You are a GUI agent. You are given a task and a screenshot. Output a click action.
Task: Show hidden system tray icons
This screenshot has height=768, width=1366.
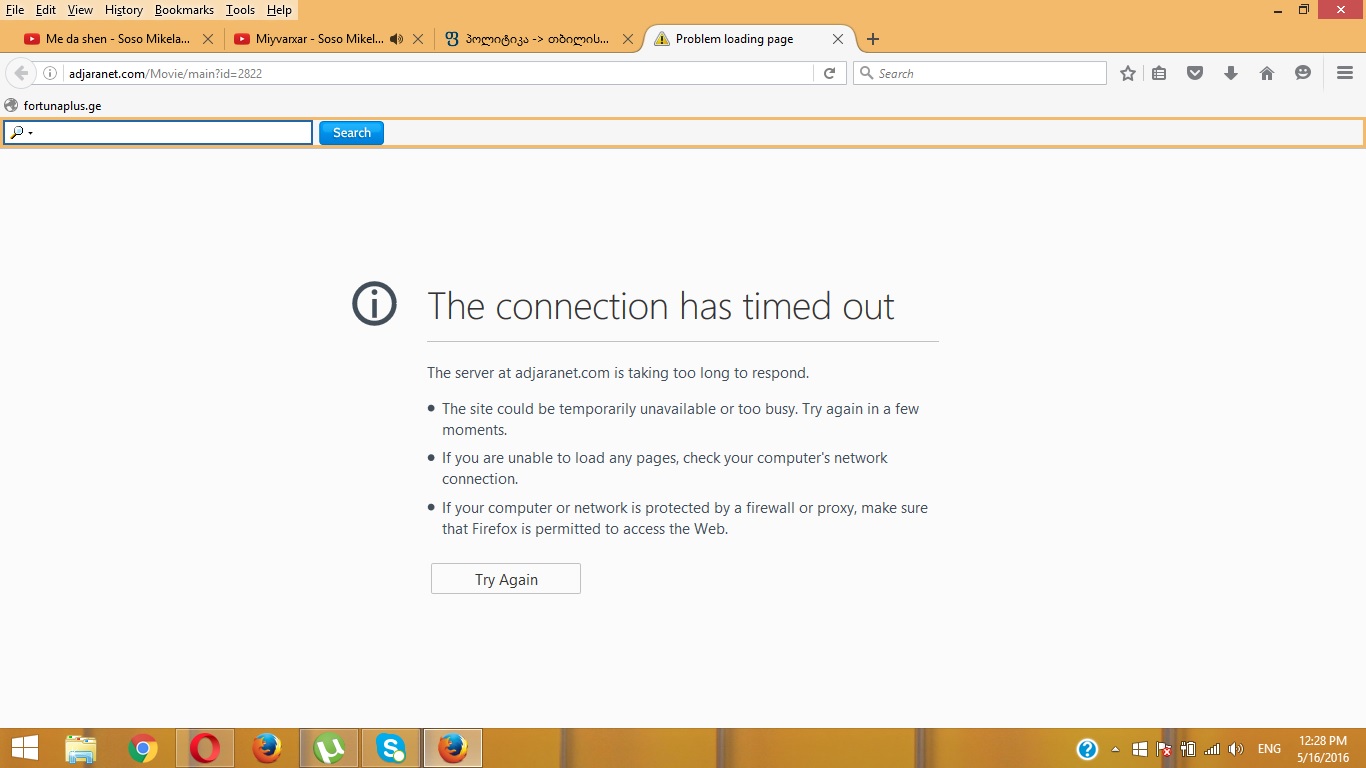click(x=1116, y=749)
